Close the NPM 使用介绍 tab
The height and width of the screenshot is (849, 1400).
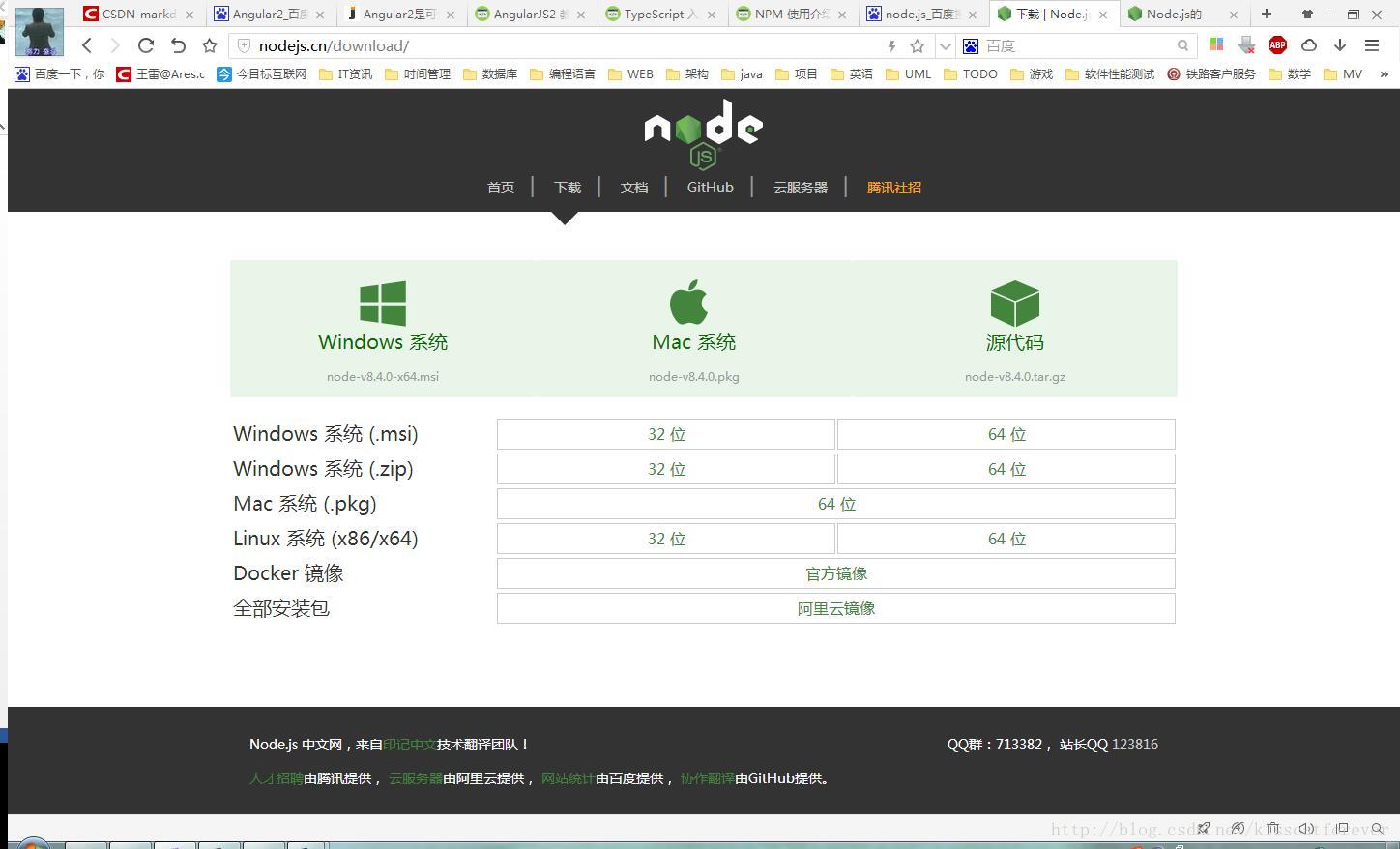click(841, 15)
